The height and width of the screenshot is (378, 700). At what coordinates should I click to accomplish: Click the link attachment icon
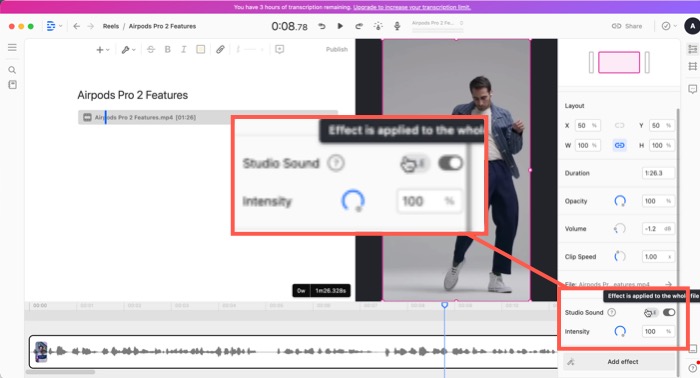tap(220, 49)
